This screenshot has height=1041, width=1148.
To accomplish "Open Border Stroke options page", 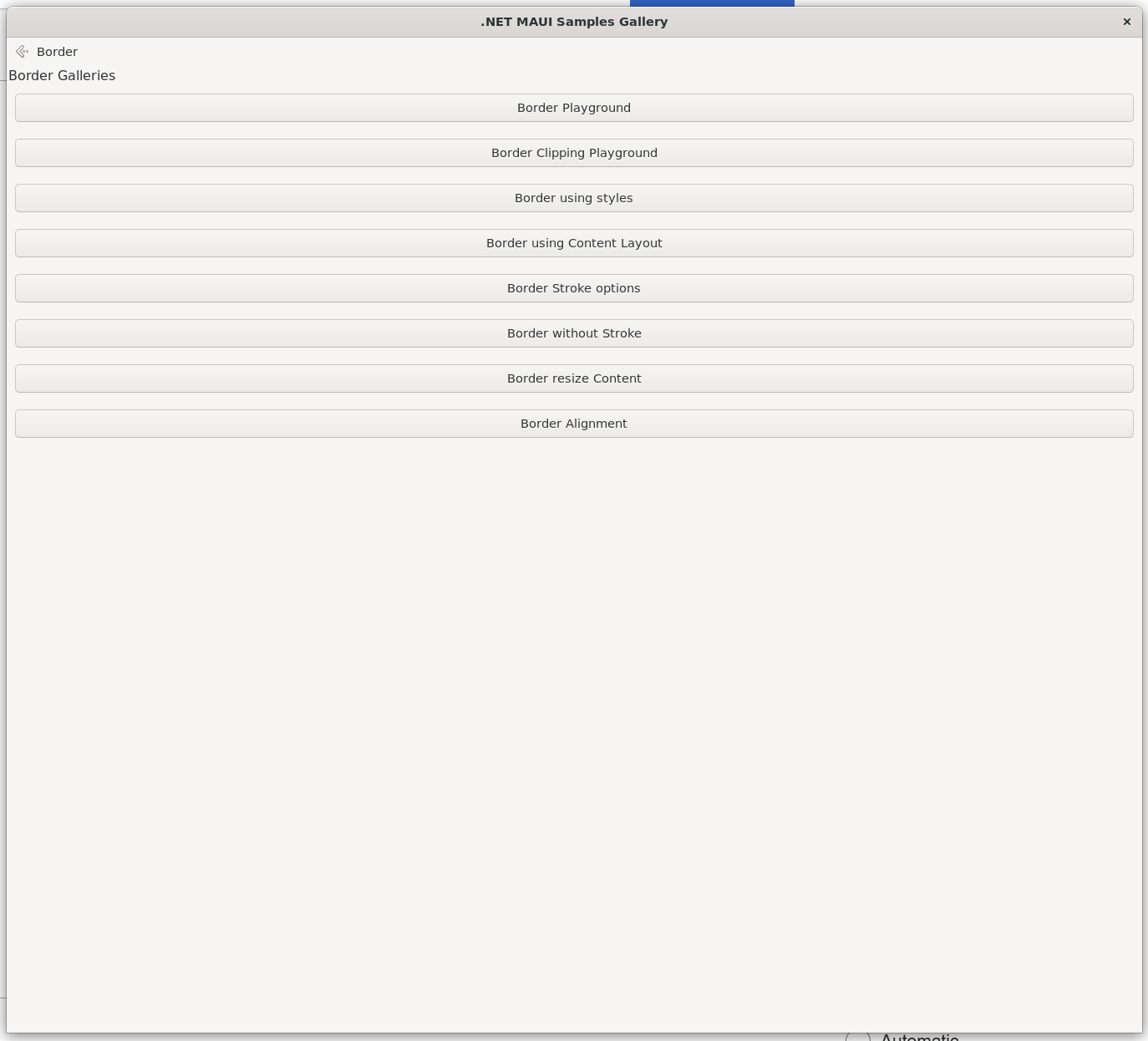I will 574,288.
